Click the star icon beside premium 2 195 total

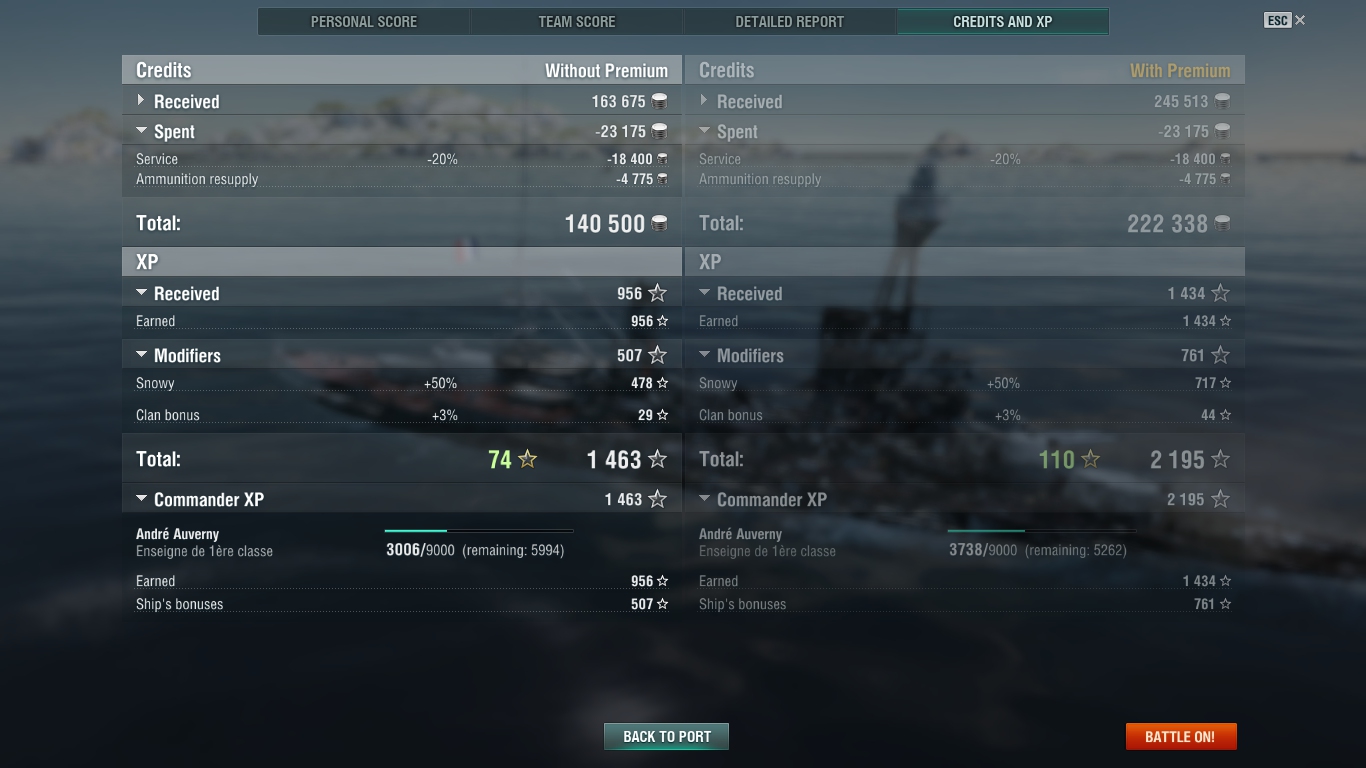(1220, 459)
